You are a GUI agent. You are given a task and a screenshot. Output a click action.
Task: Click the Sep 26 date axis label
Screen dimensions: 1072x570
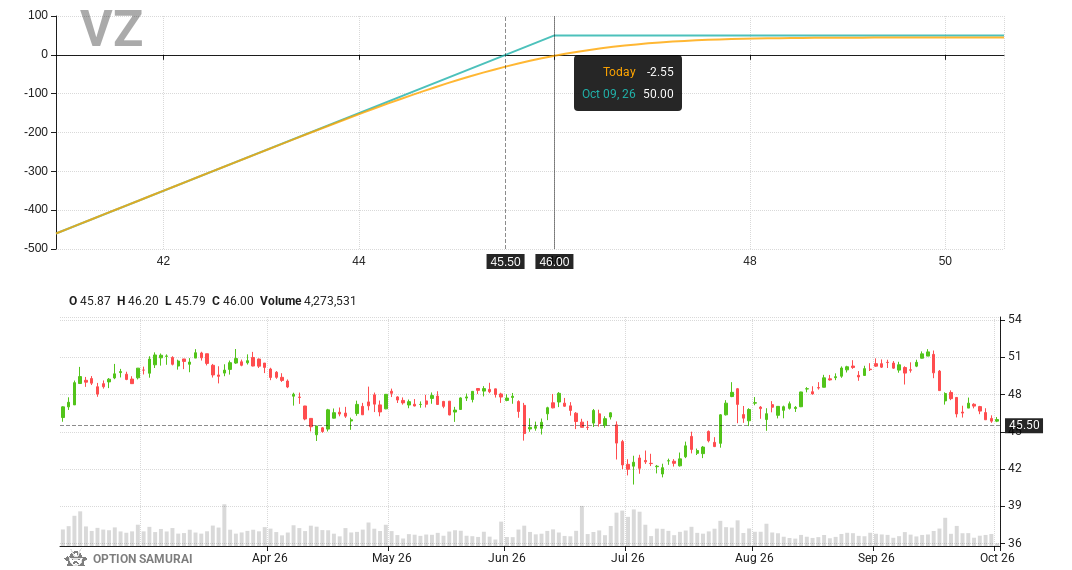pos(876,558)
